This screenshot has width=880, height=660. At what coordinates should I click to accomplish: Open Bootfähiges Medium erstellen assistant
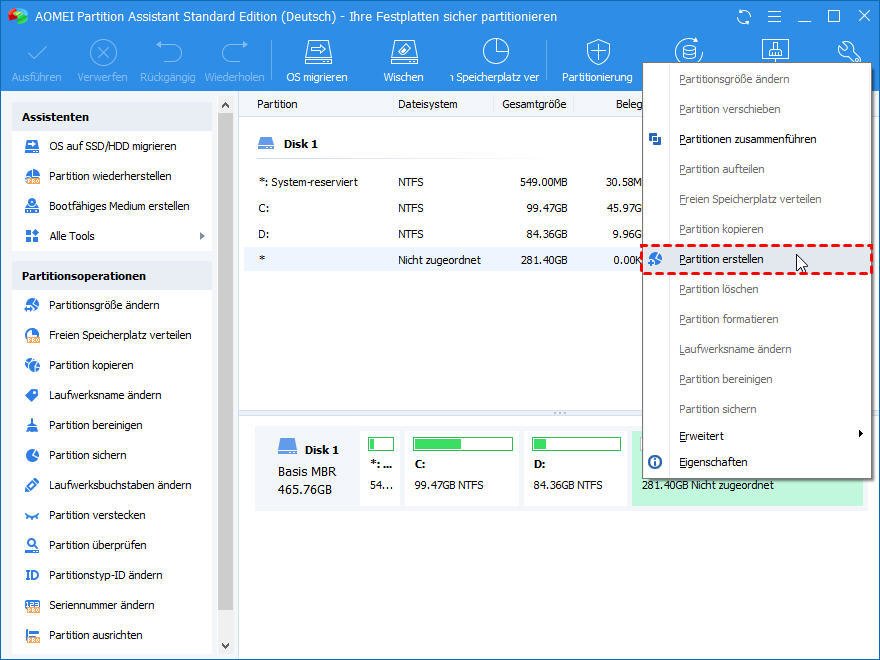click(x=119, y=206)
